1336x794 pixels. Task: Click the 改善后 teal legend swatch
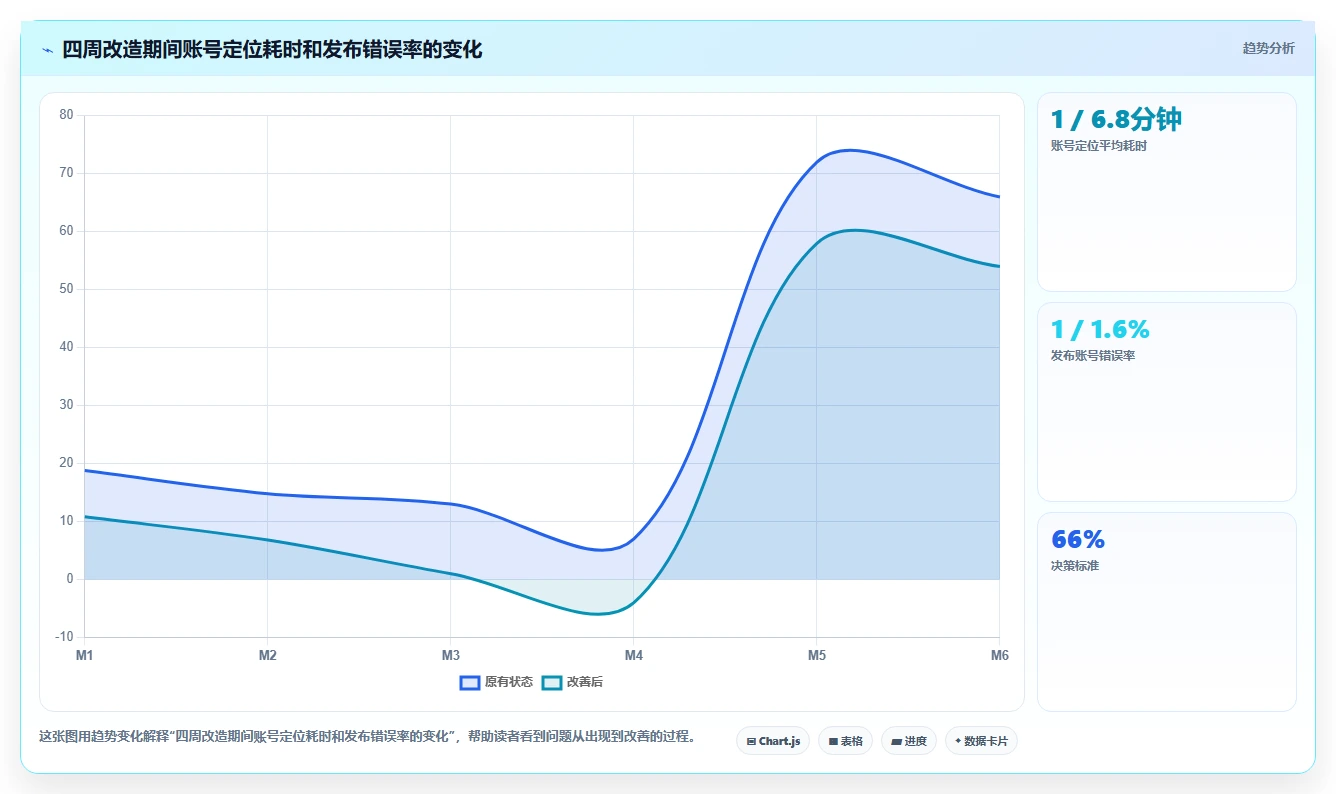(551, 682)
